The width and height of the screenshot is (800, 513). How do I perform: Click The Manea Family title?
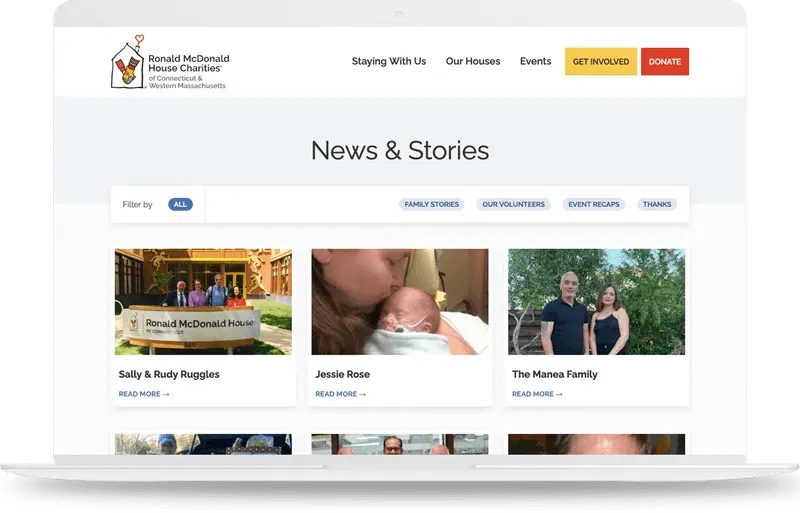(555, 374)
